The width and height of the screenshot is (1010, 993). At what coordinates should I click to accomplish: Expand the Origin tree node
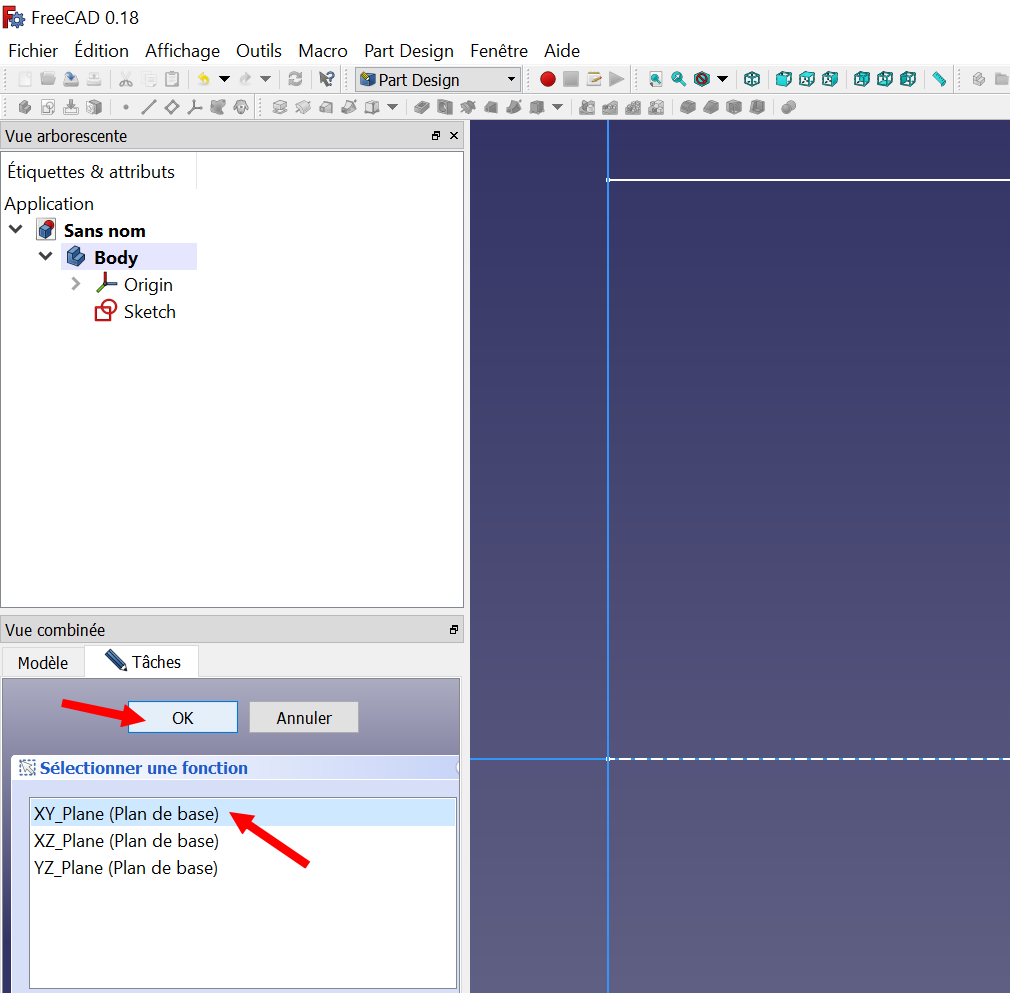pos(76,283)
